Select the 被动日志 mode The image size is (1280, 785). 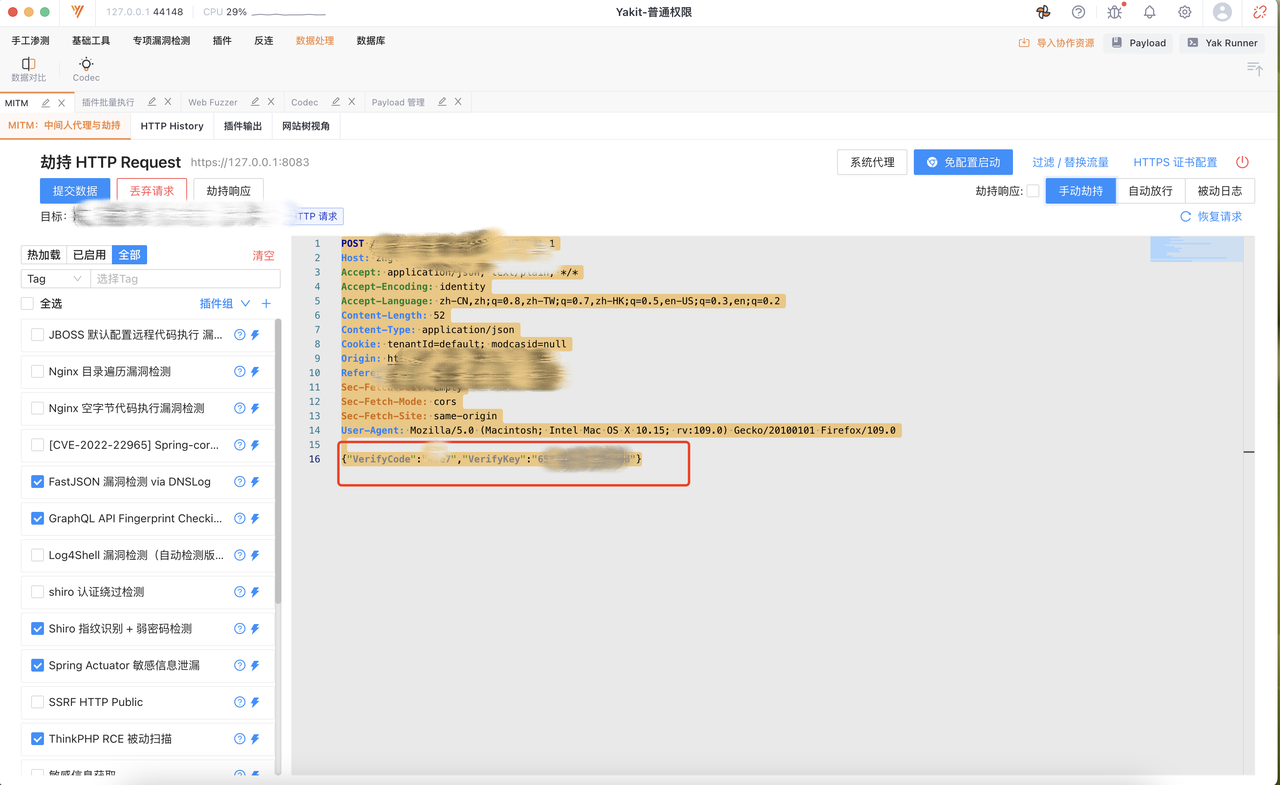point(1219,191)
